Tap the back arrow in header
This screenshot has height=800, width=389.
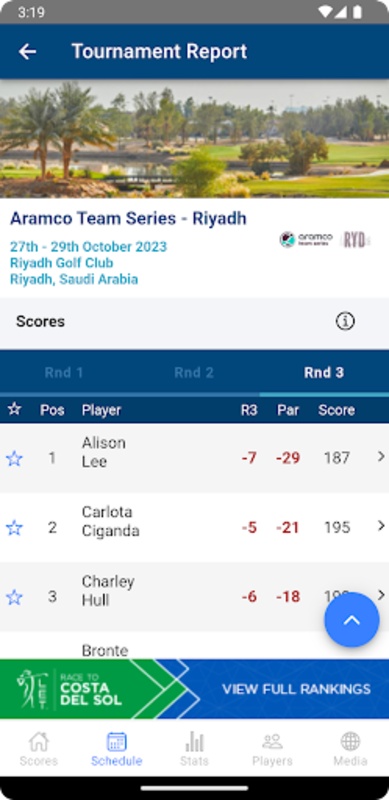tap(27, 52)
